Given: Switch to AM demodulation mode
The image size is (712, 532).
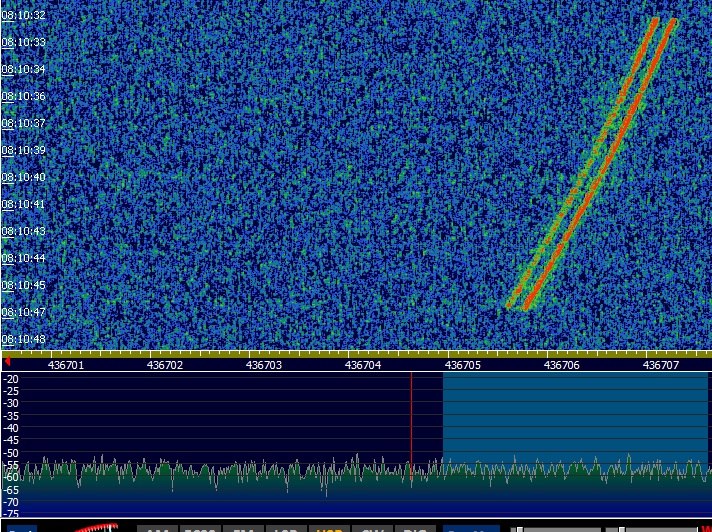Looking at the screenshot, I should 155,529.
